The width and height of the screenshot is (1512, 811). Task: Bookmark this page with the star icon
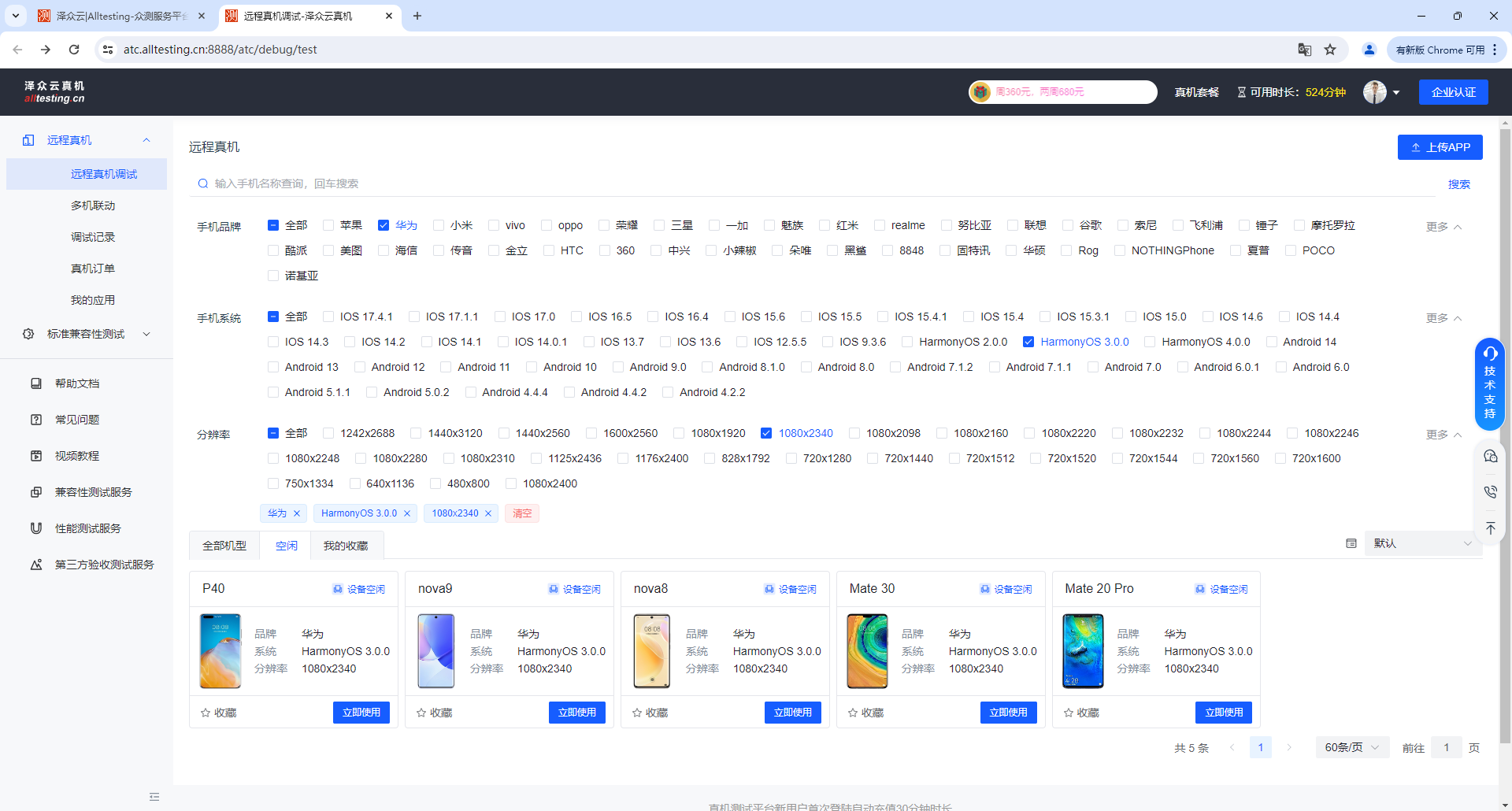[1330, 50]
